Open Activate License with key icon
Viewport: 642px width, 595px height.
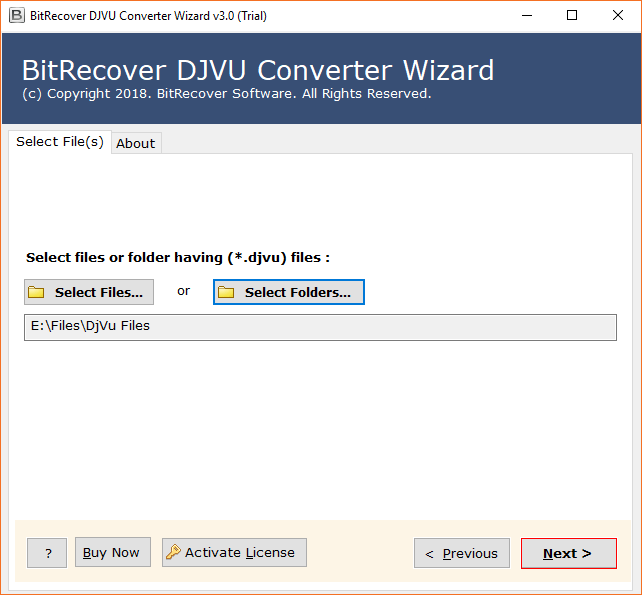coord(234,552)
